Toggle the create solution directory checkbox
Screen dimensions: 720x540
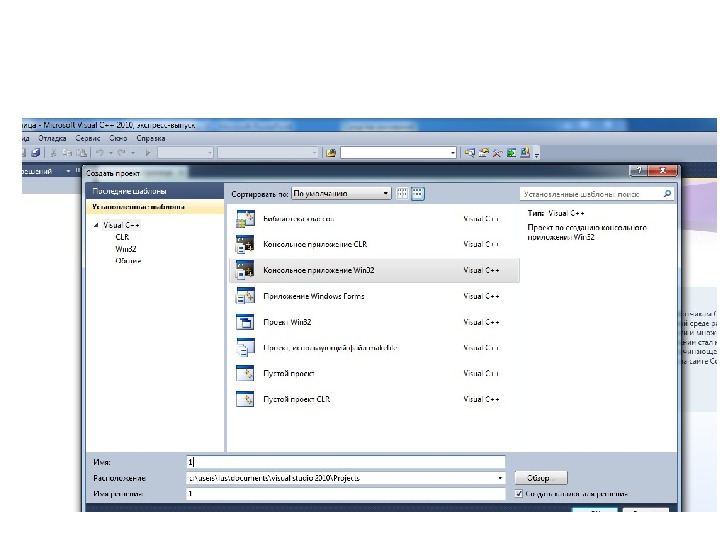click(519, 494)
